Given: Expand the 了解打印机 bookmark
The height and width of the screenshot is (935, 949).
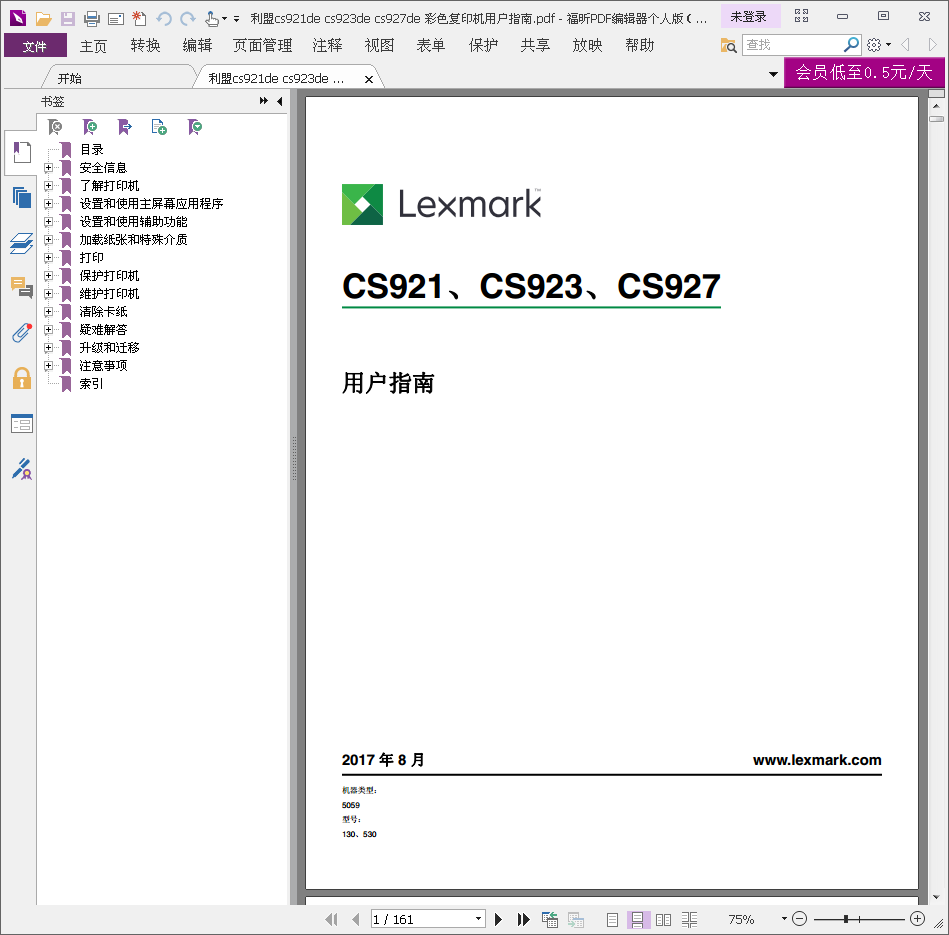Looking at the screenshot, I should tap(48, 186).
